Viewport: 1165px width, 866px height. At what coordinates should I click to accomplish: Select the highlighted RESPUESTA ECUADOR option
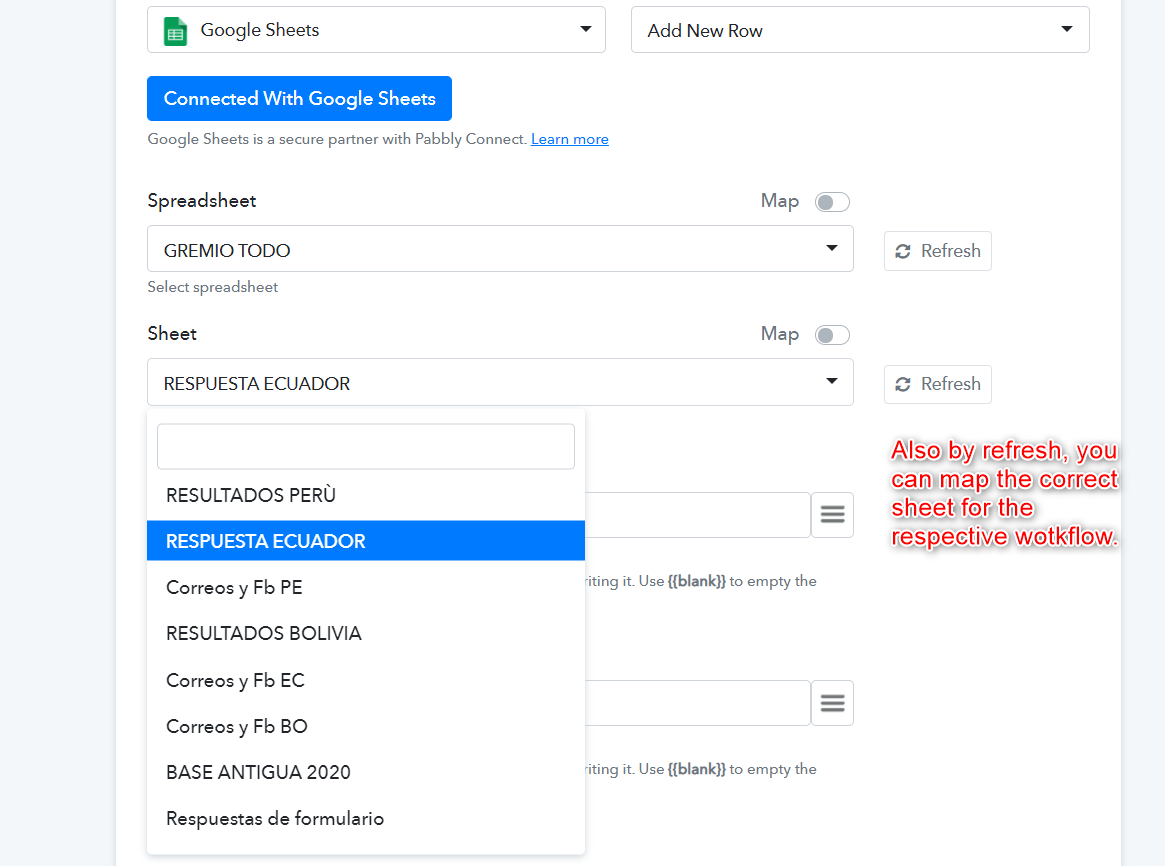366,541
